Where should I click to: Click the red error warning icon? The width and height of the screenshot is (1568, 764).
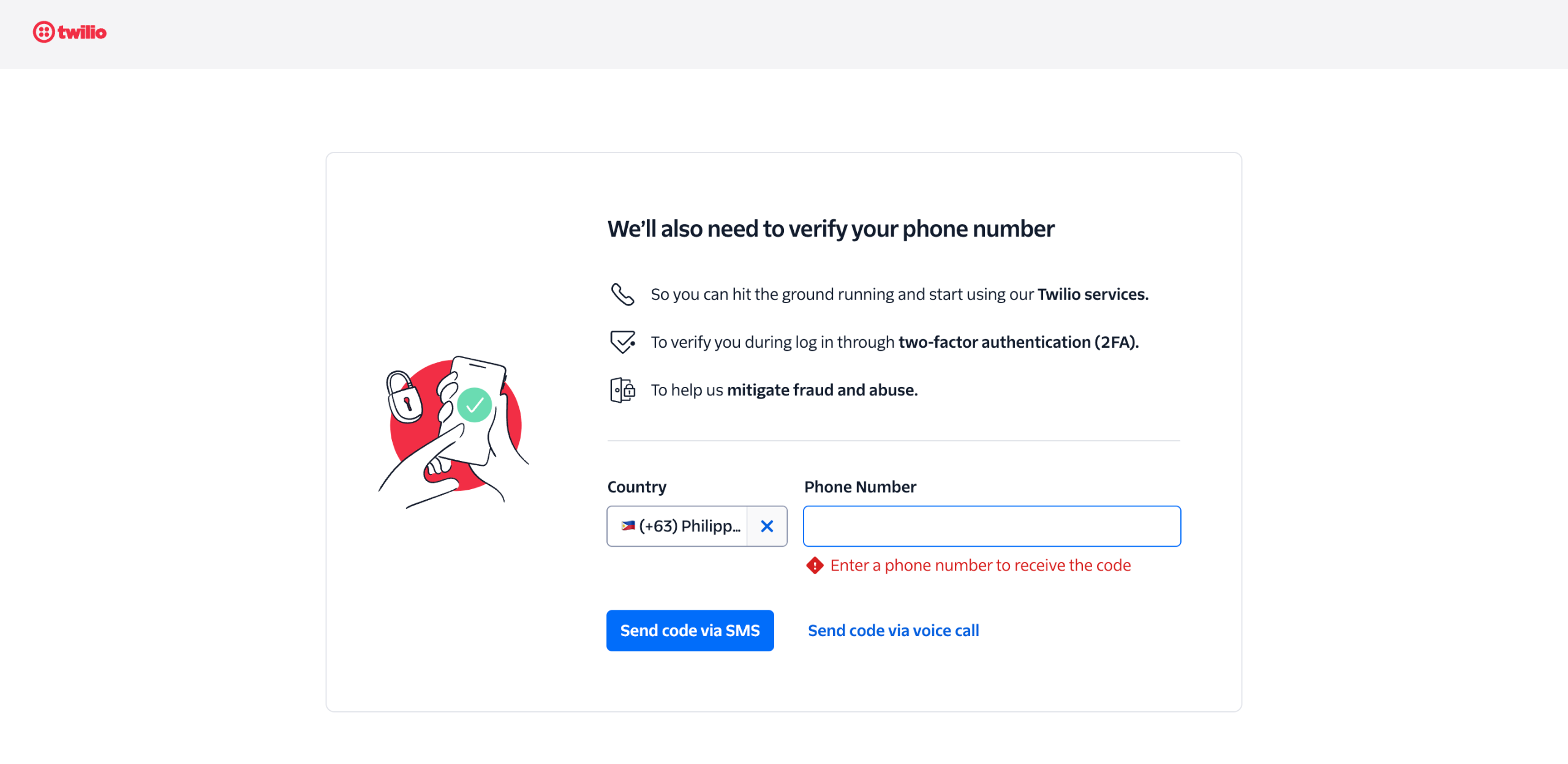click(x=815, y=566)
